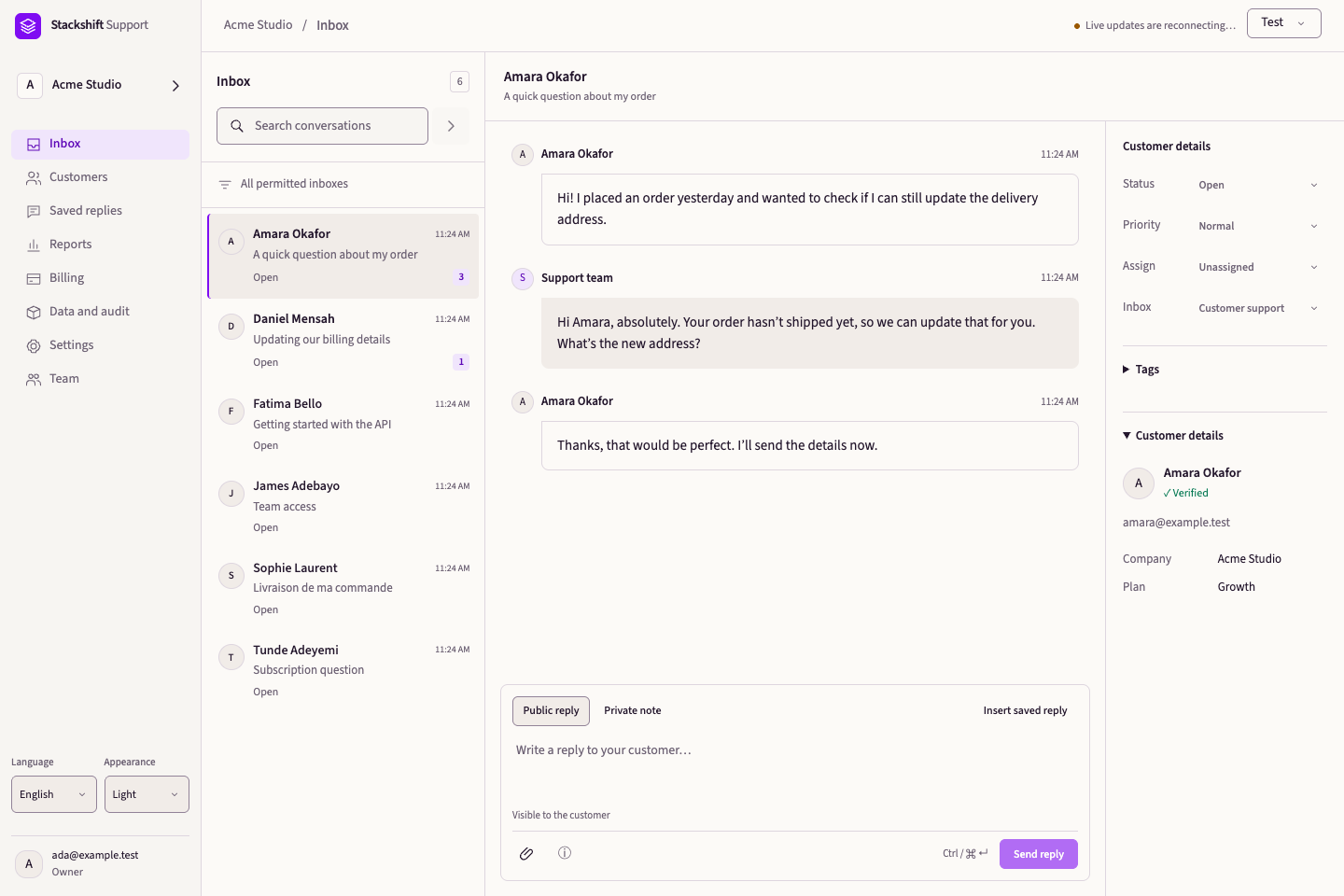Click the amara@example.test email address
This screenshot has width=1344, height=896.
click(1176, 523)
